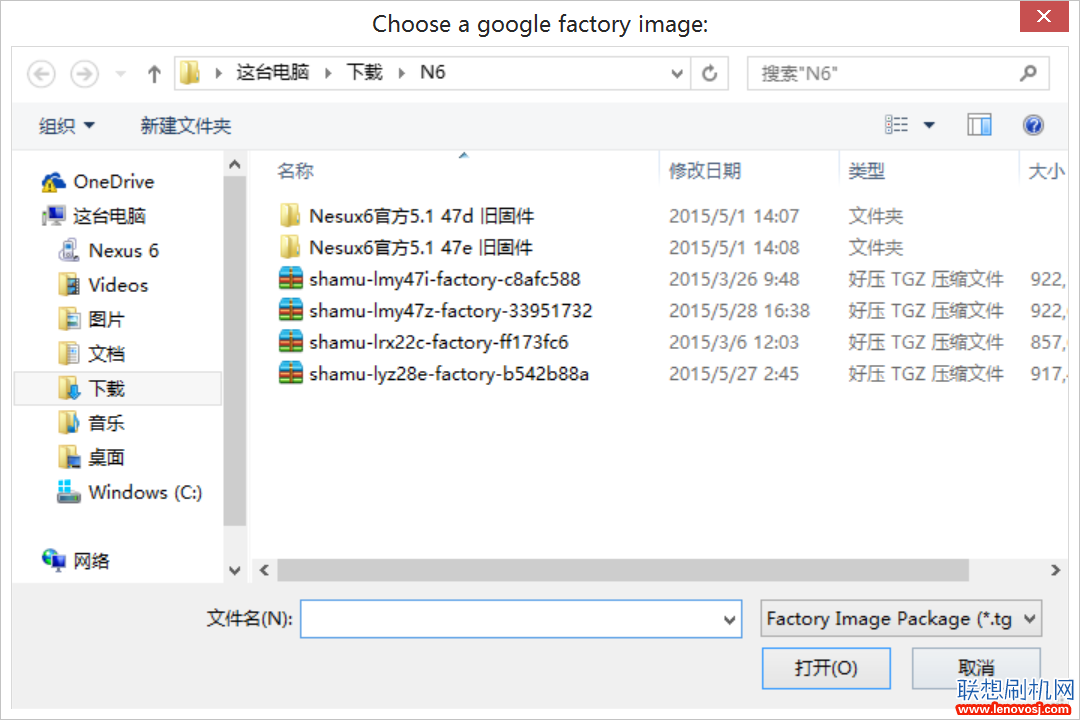Viewport: 1080px width, 720px height.
Task: Select 下载 in the address path
Action: (x=364, y=72)
